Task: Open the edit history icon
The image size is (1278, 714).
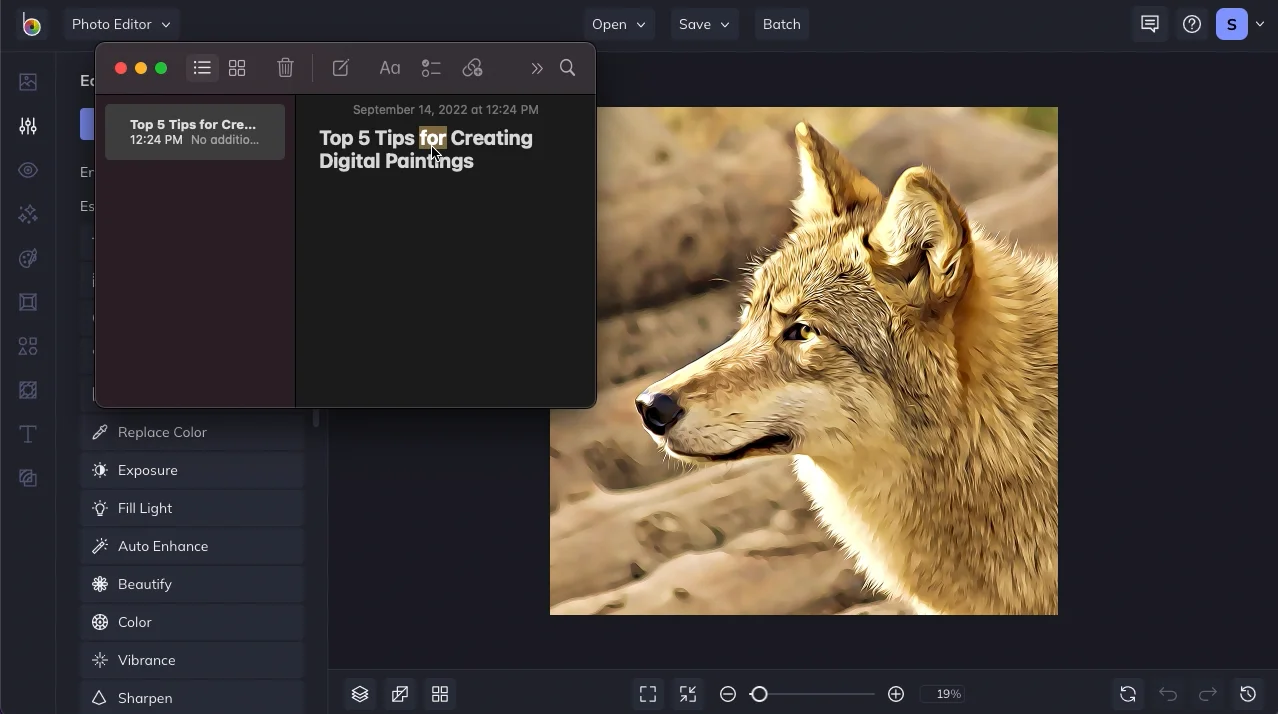Action: click(x=1248, y=694)
